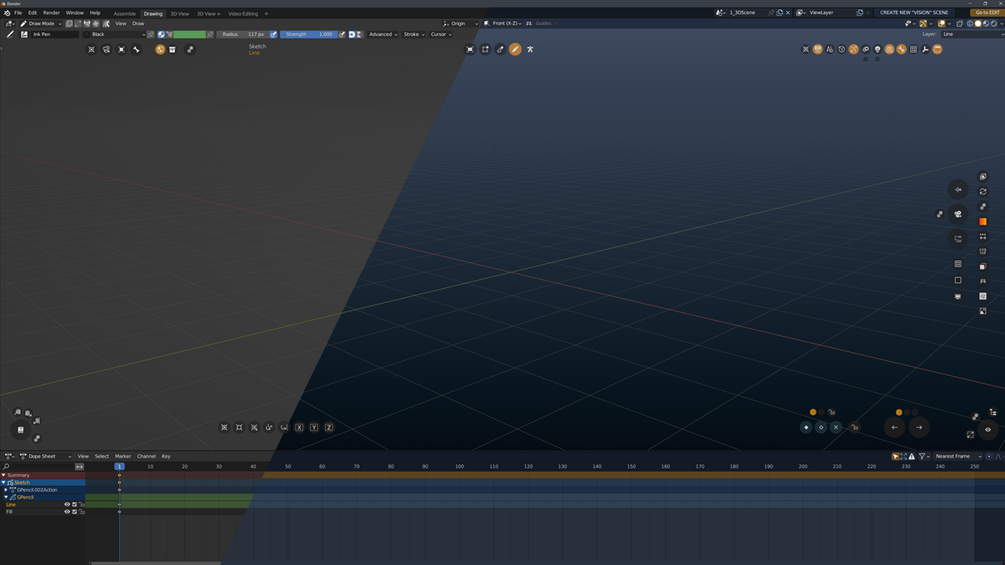Open the Stroke dropdown
1005x565 pixels.
414,35
